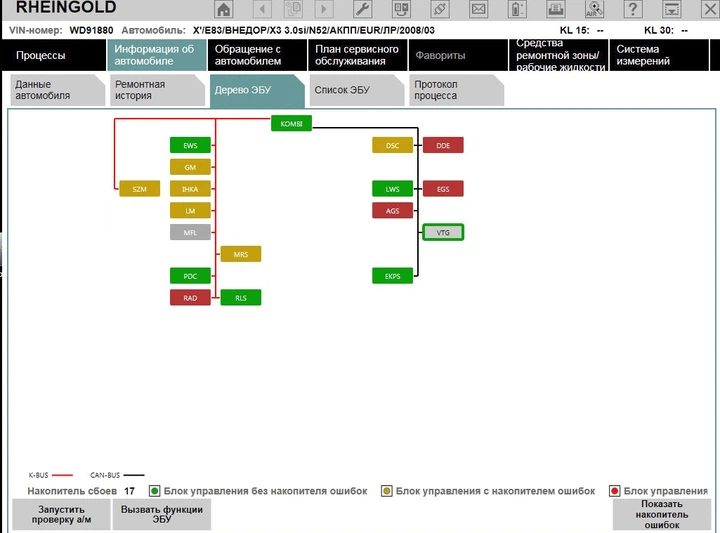
Task: Open the wrench settings icon
Action: [362, 9]
